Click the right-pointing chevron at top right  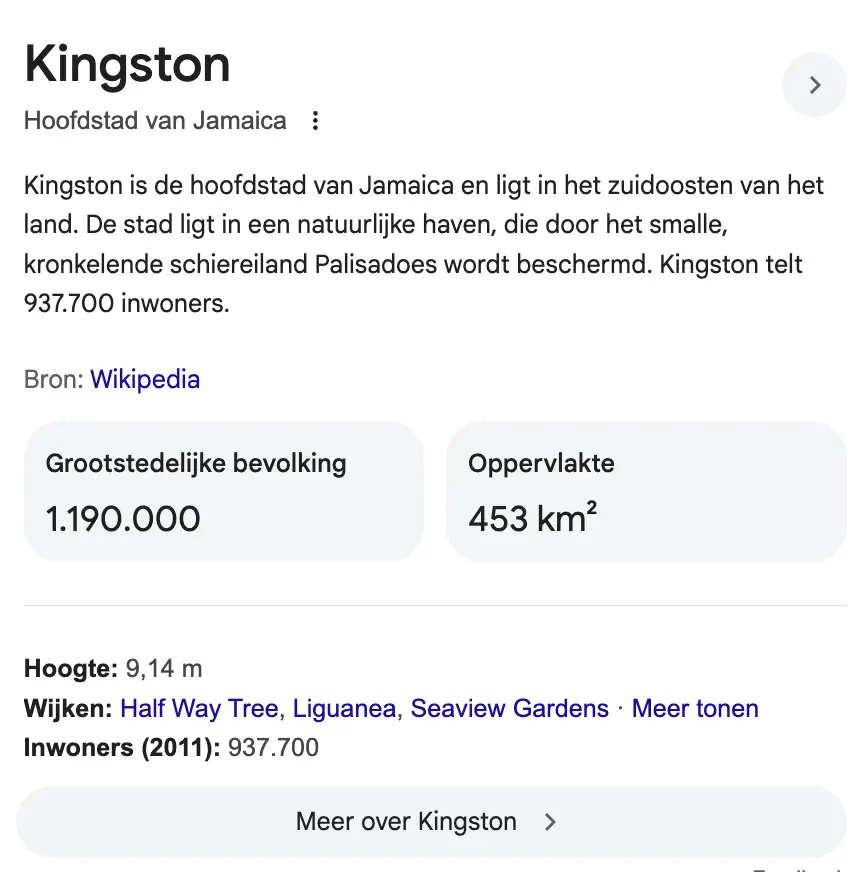[814, 85]
